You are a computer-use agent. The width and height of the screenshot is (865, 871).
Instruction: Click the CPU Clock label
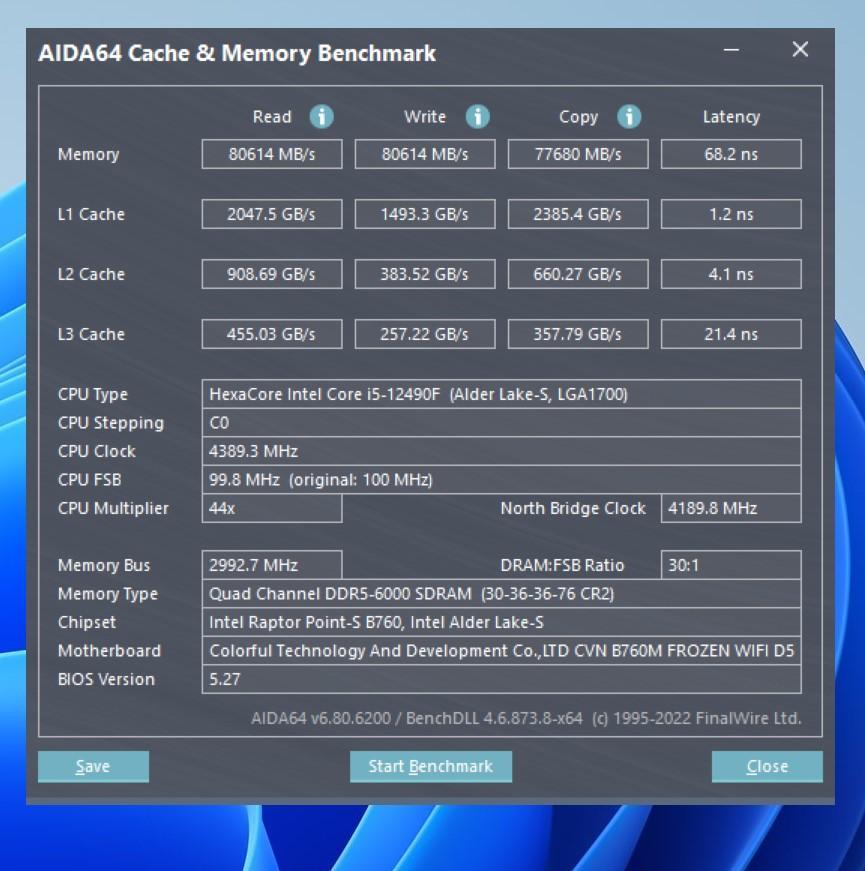[x=97, y=451]
